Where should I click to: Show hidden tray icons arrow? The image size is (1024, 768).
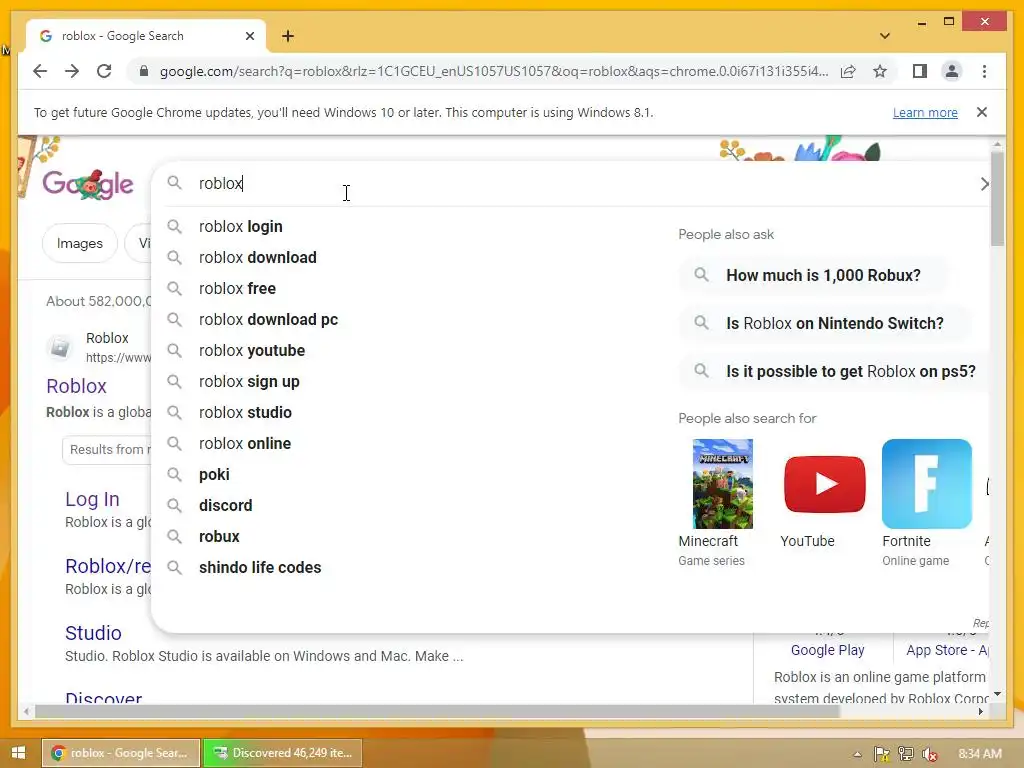tap(857, 754)
